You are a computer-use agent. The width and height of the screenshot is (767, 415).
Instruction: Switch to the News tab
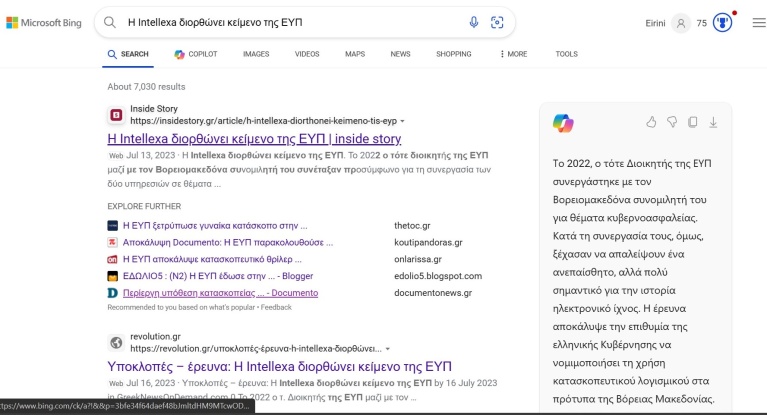[401, 54]
